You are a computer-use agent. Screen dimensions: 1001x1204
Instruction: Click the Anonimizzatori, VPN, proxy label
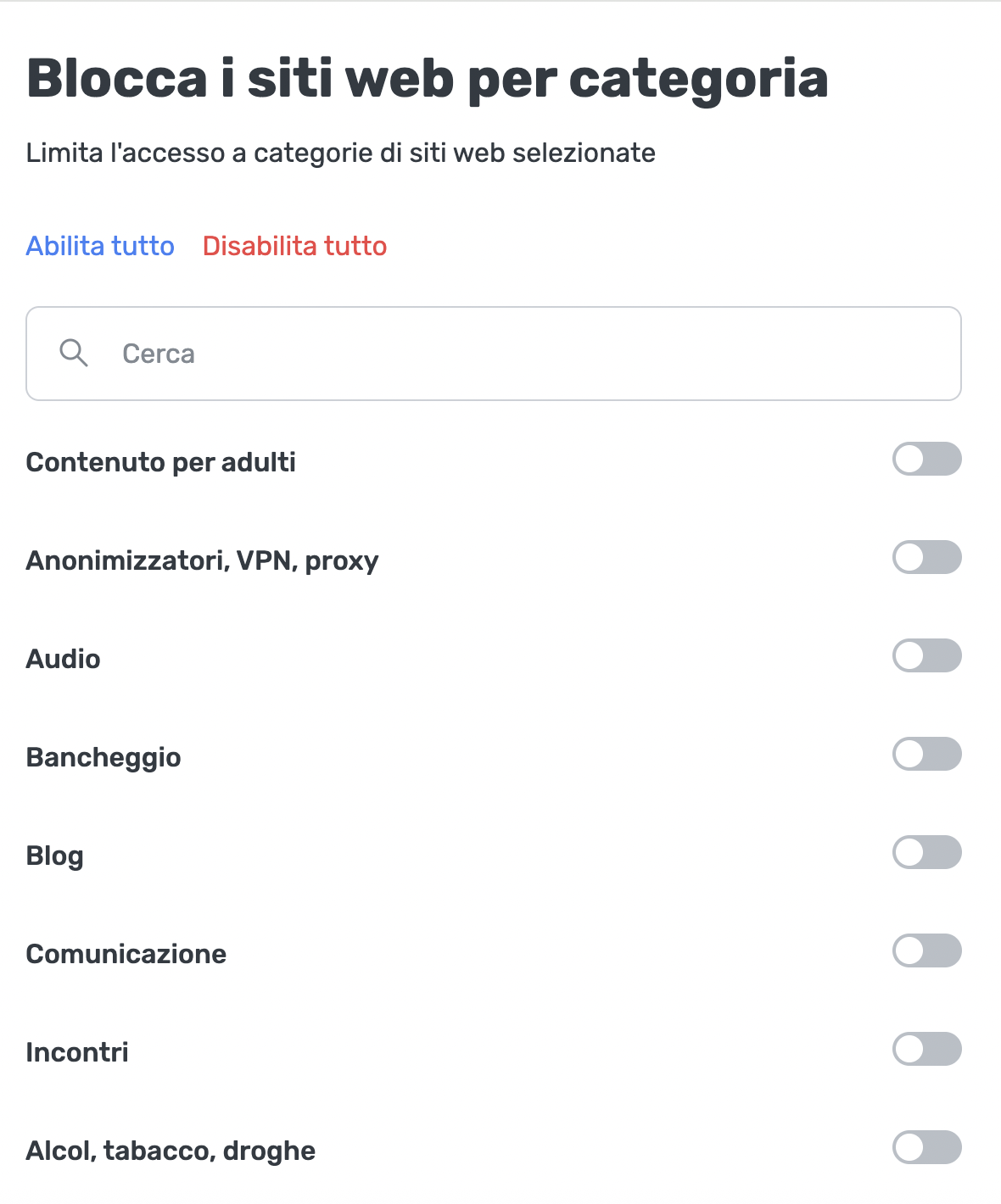coord(202,561)
